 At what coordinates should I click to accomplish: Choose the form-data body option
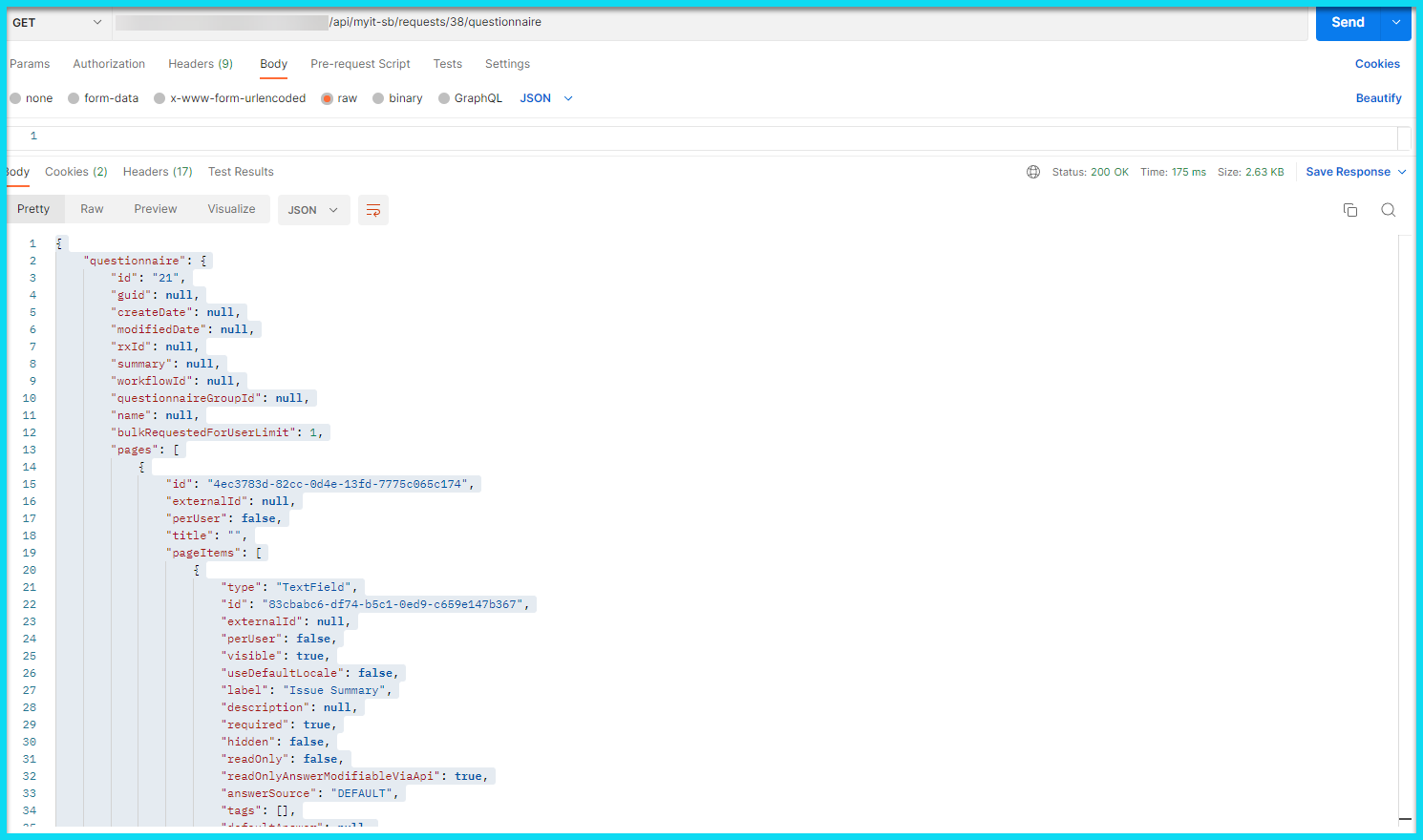(x=74, y=98)
